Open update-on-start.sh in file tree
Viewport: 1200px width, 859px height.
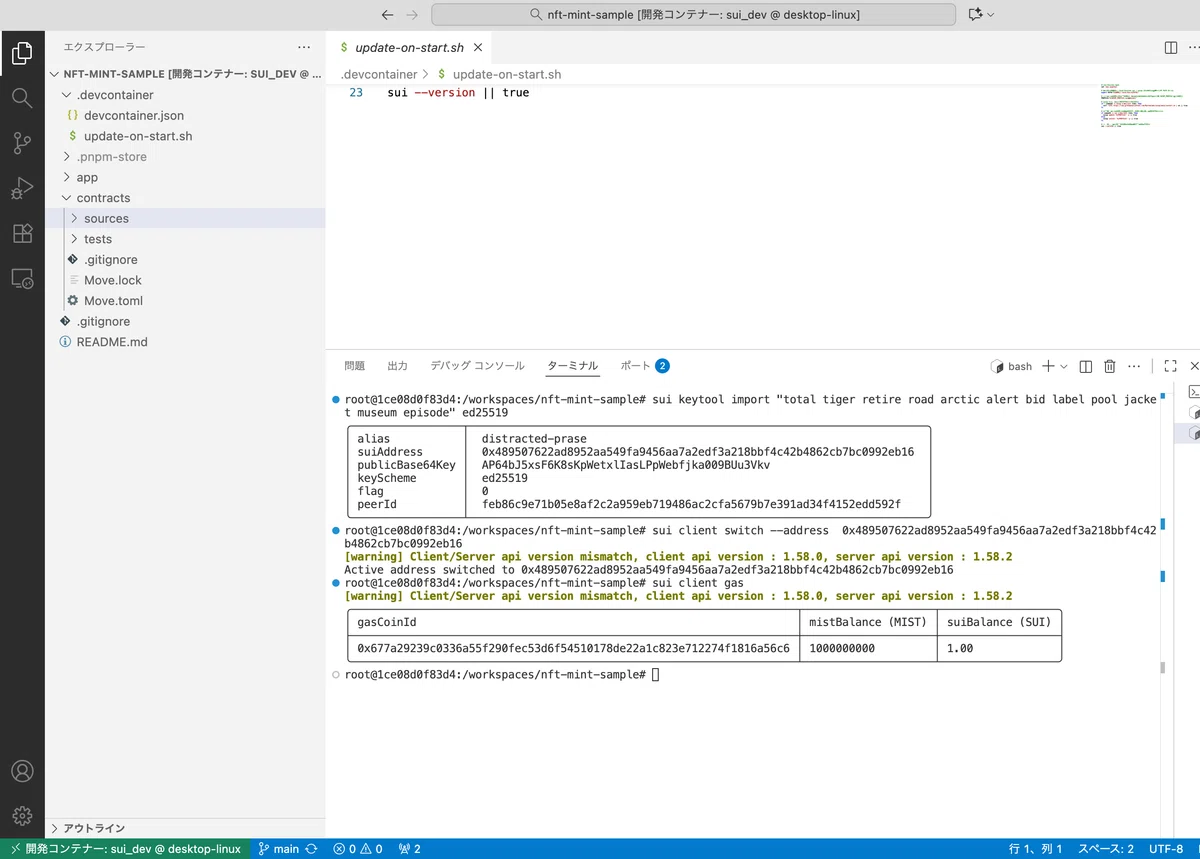click(x=185, y=136)
